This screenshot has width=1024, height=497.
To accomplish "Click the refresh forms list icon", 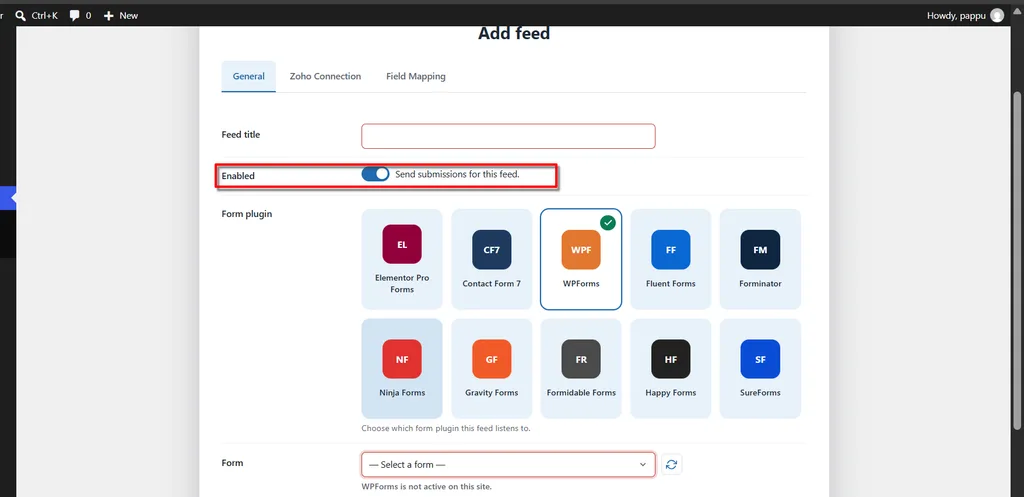I will pos(671,464).
